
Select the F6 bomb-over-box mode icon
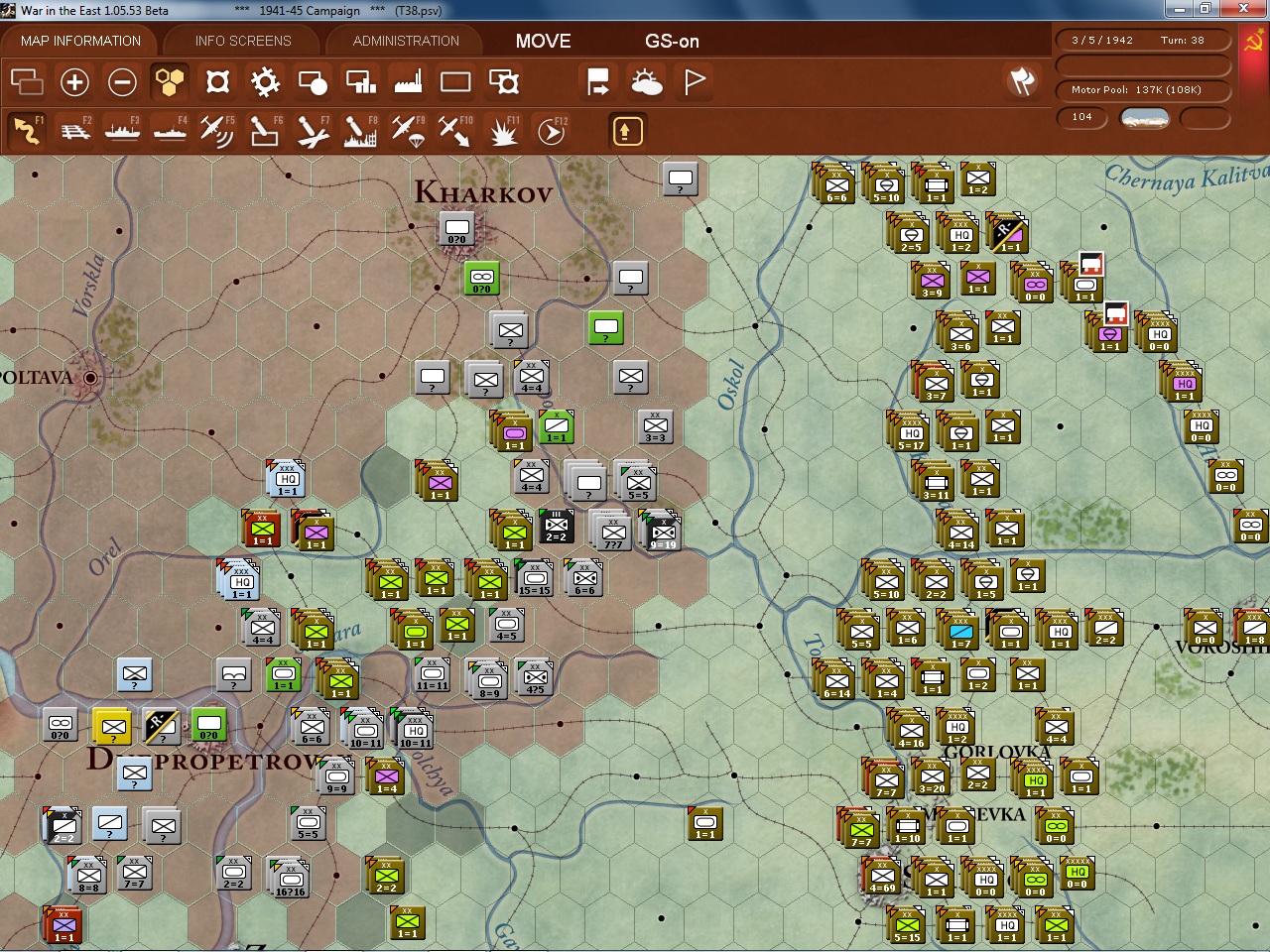pos(265,131)
